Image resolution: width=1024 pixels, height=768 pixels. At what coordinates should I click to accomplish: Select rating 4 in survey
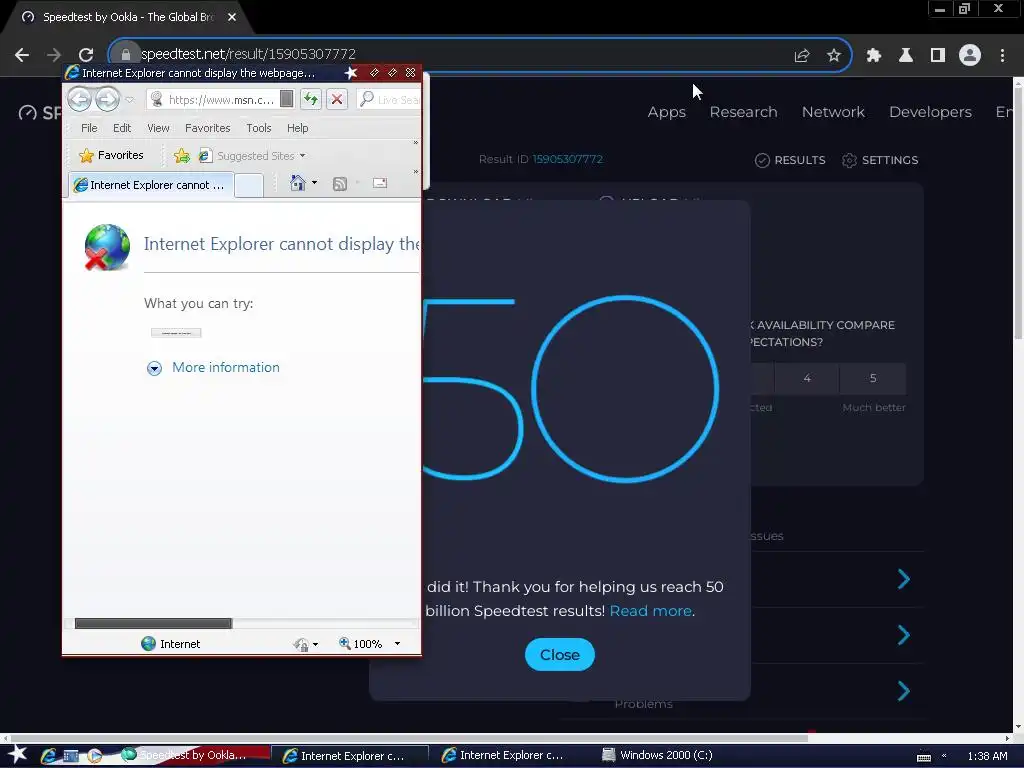[807, 378]
